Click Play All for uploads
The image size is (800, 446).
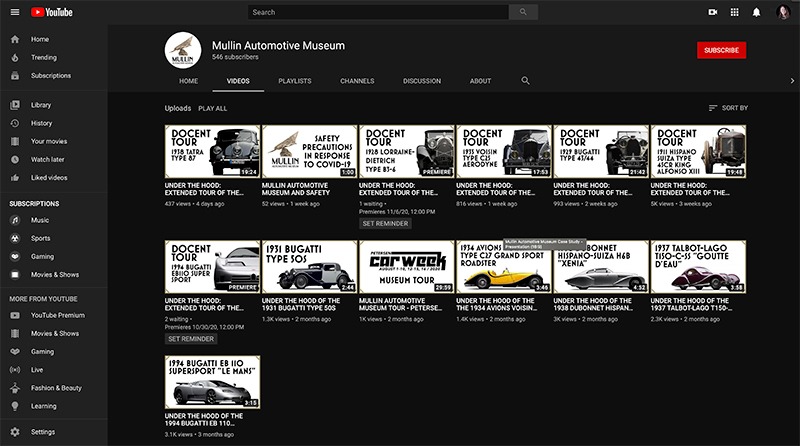(x=213, y=109)
